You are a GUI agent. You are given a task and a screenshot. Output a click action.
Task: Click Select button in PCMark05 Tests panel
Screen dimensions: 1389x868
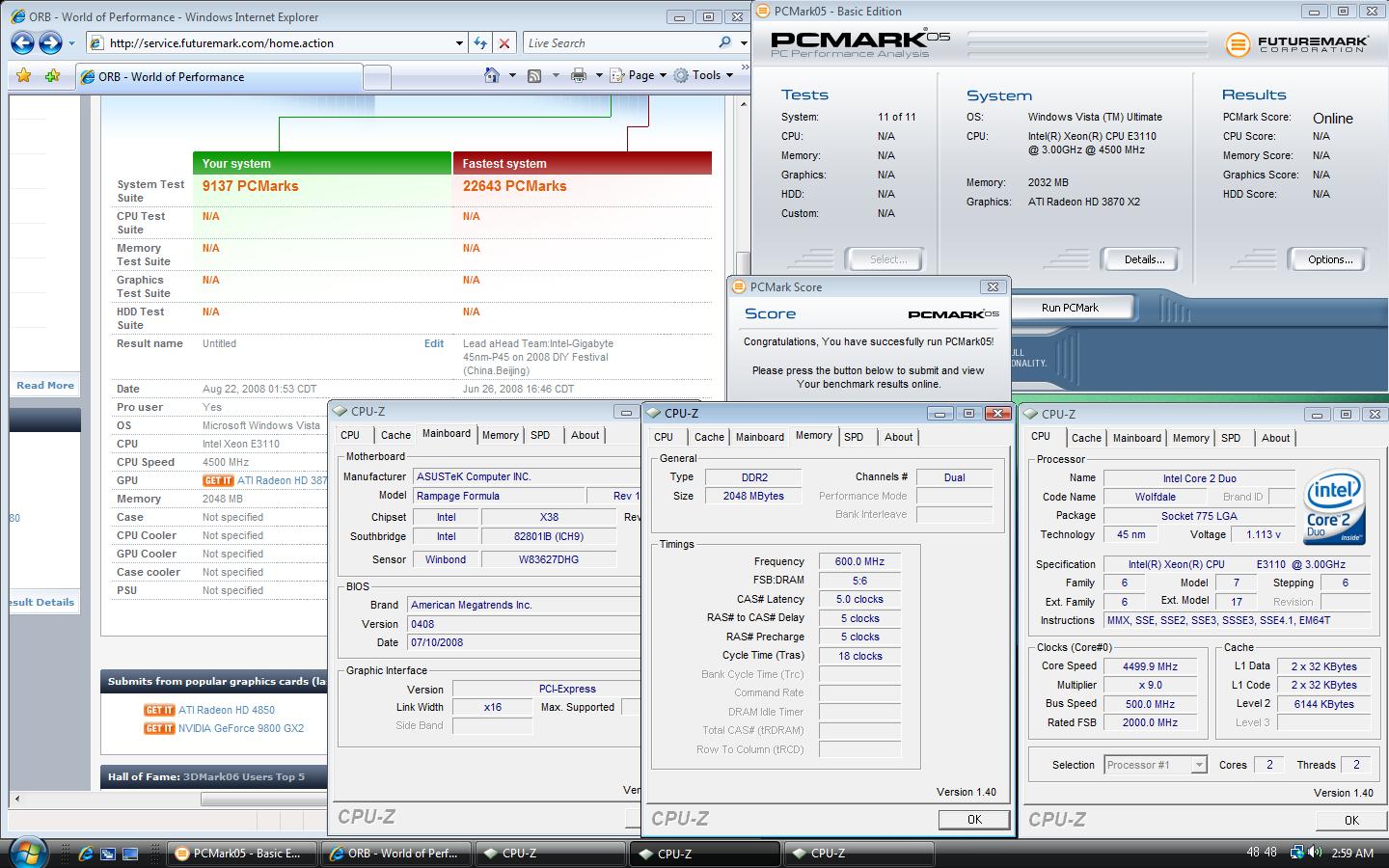(x=885, y=259)
